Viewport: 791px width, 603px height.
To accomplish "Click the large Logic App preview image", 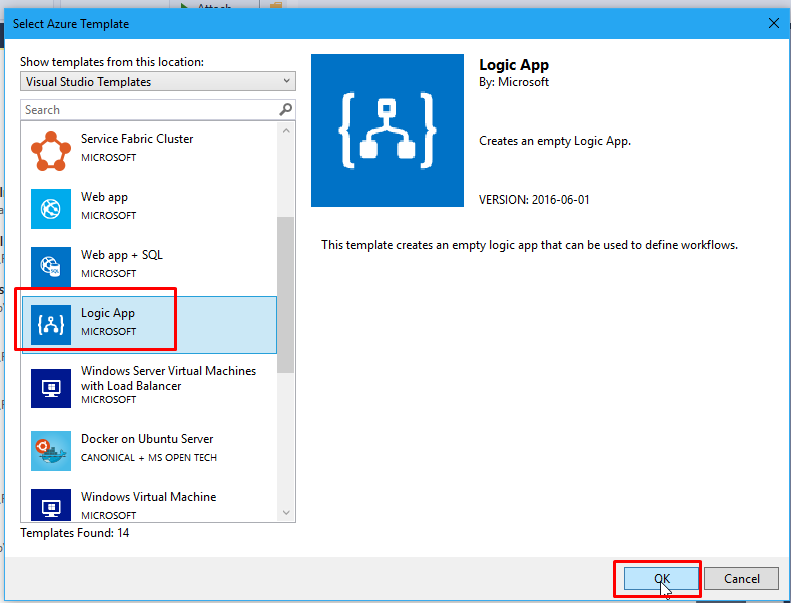I will 387,130.
